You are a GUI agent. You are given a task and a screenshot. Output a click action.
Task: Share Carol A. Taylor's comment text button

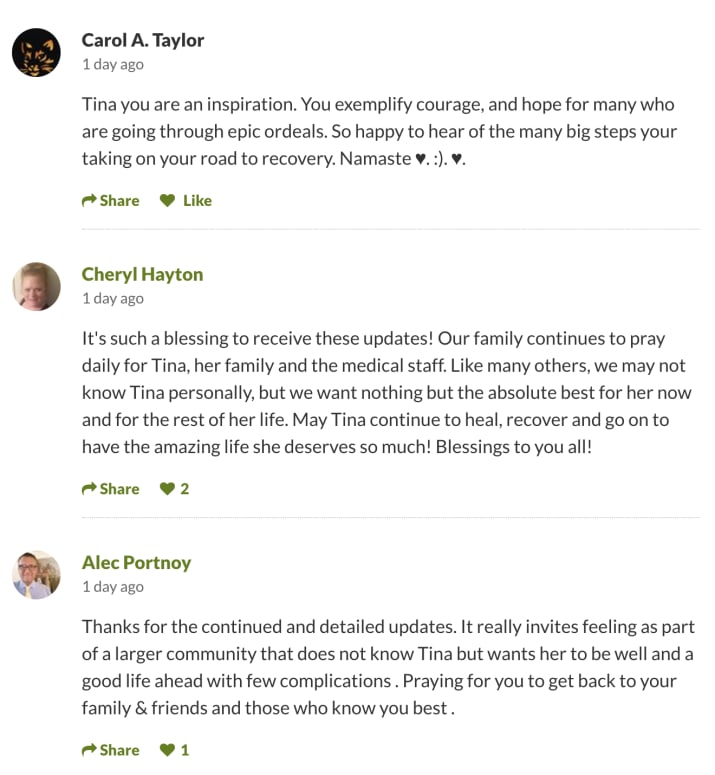pyautogui.click(x=119, y=200)
